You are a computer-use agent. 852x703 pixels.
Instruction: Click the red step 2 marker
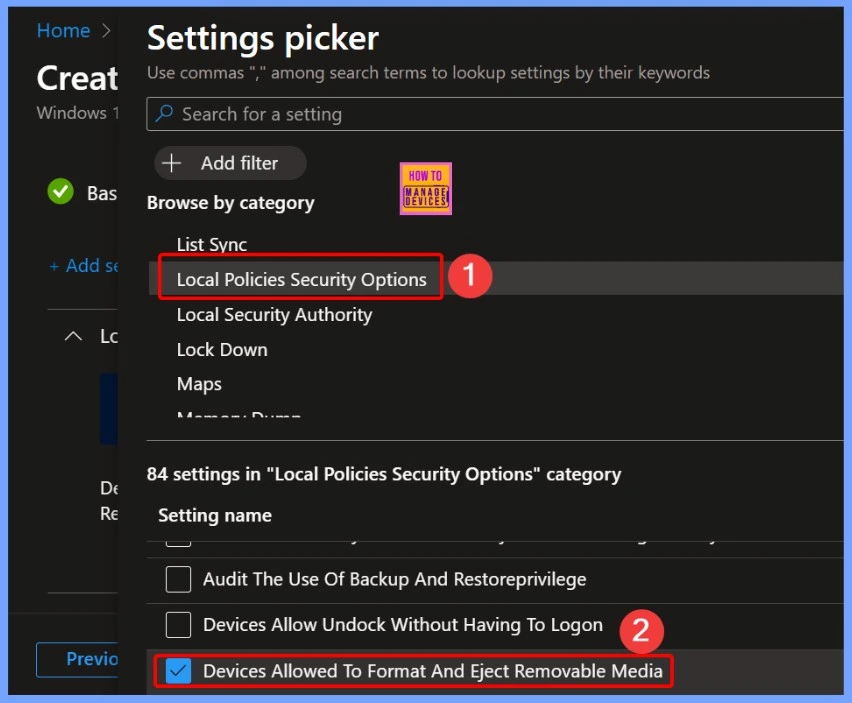pyautogui.click(x=642, y=630)
